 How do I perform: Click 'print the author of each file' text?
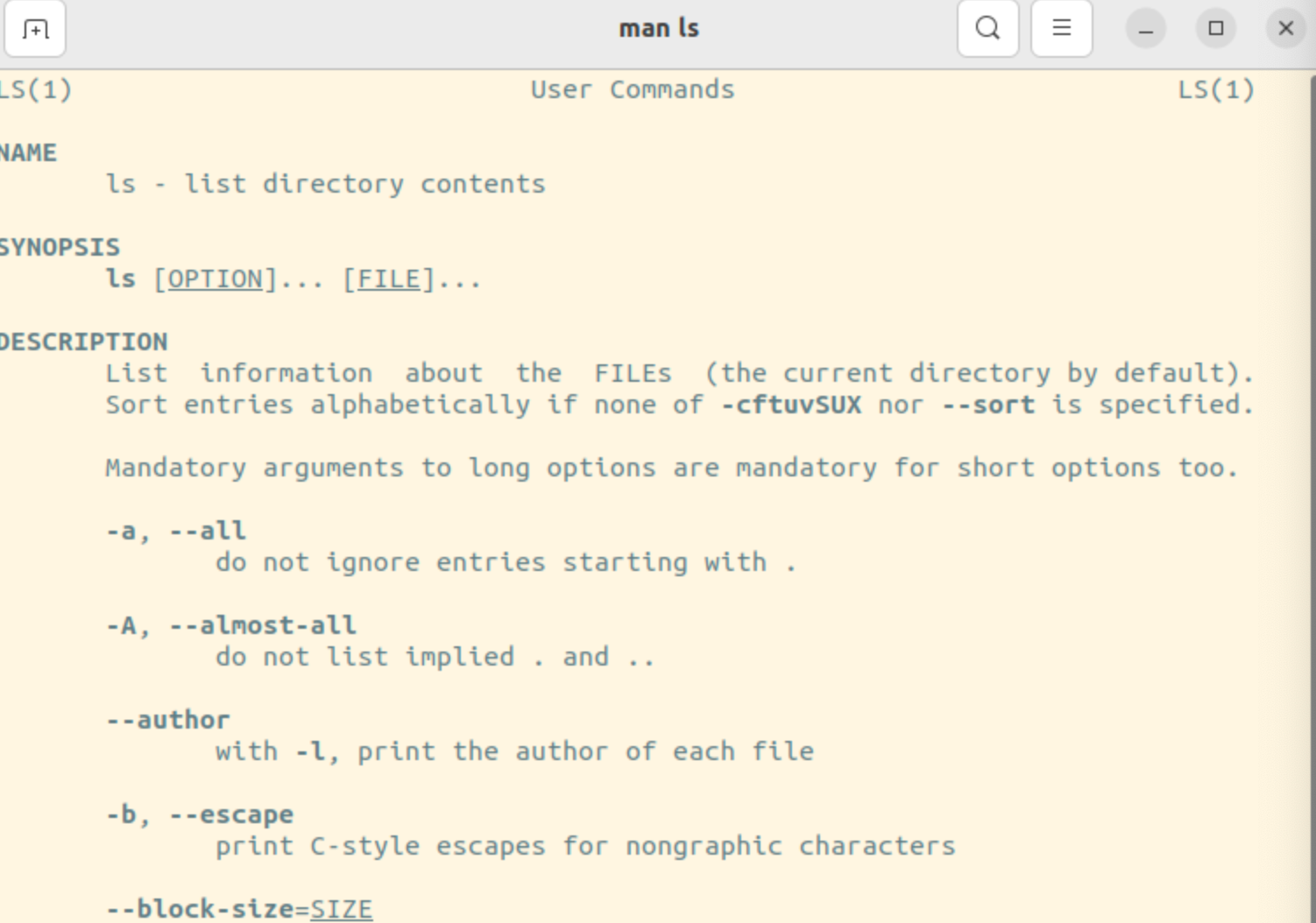[x=586, y=751]
